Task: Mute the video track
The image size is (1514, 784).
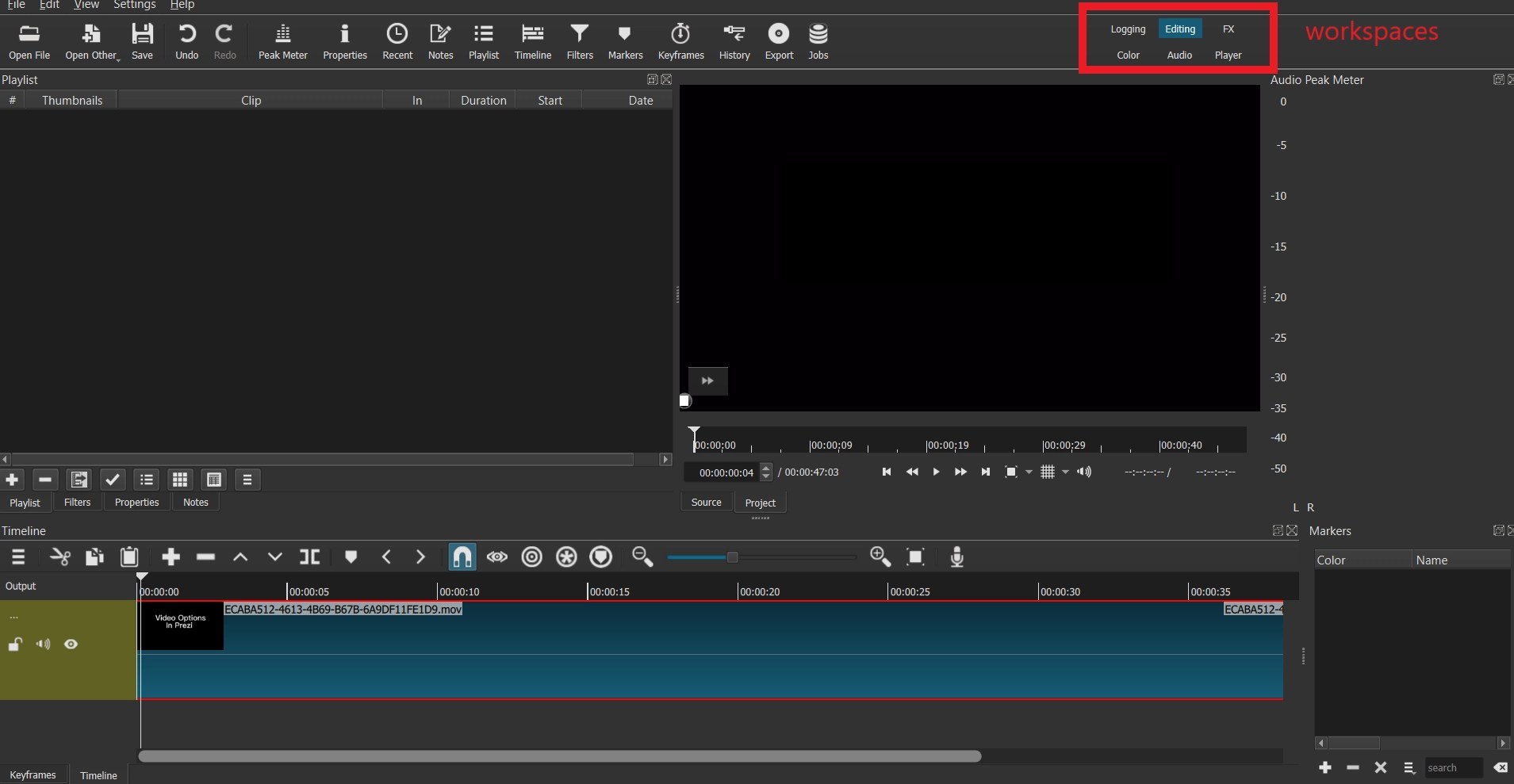Action: click(x=44, y=644)
